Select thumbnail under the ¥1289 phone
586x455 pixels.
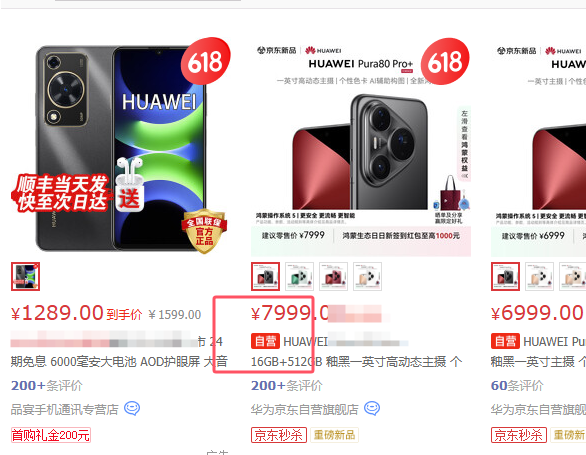25,277
